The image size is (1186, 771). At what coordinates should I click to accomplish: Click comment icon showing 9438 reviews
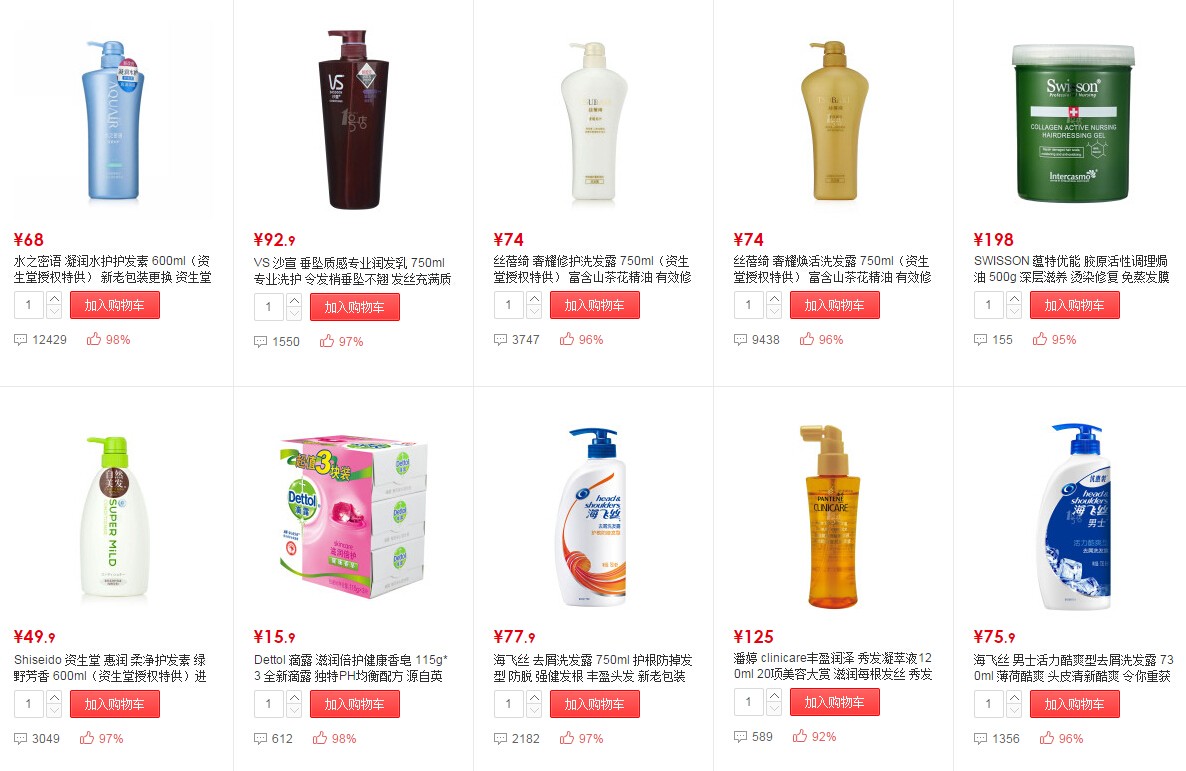[740, 340]
